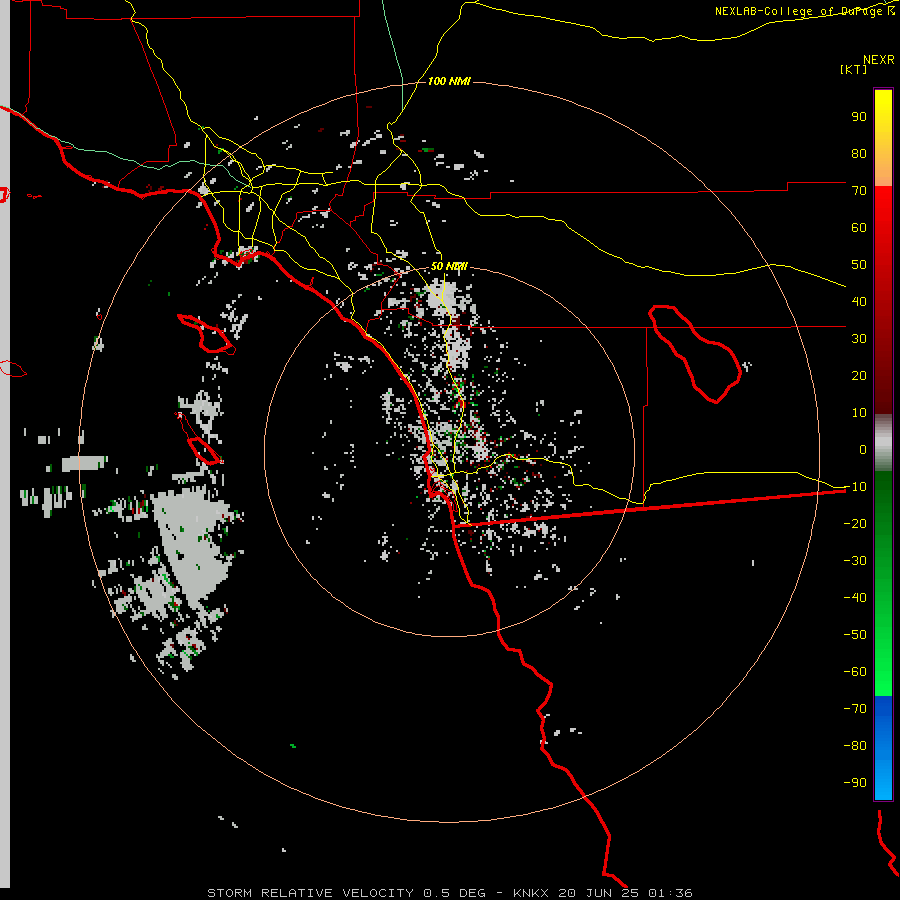Select the 30 value on velocity scale
Viewport: 900px width, 900px height.
tap(859, 339)
